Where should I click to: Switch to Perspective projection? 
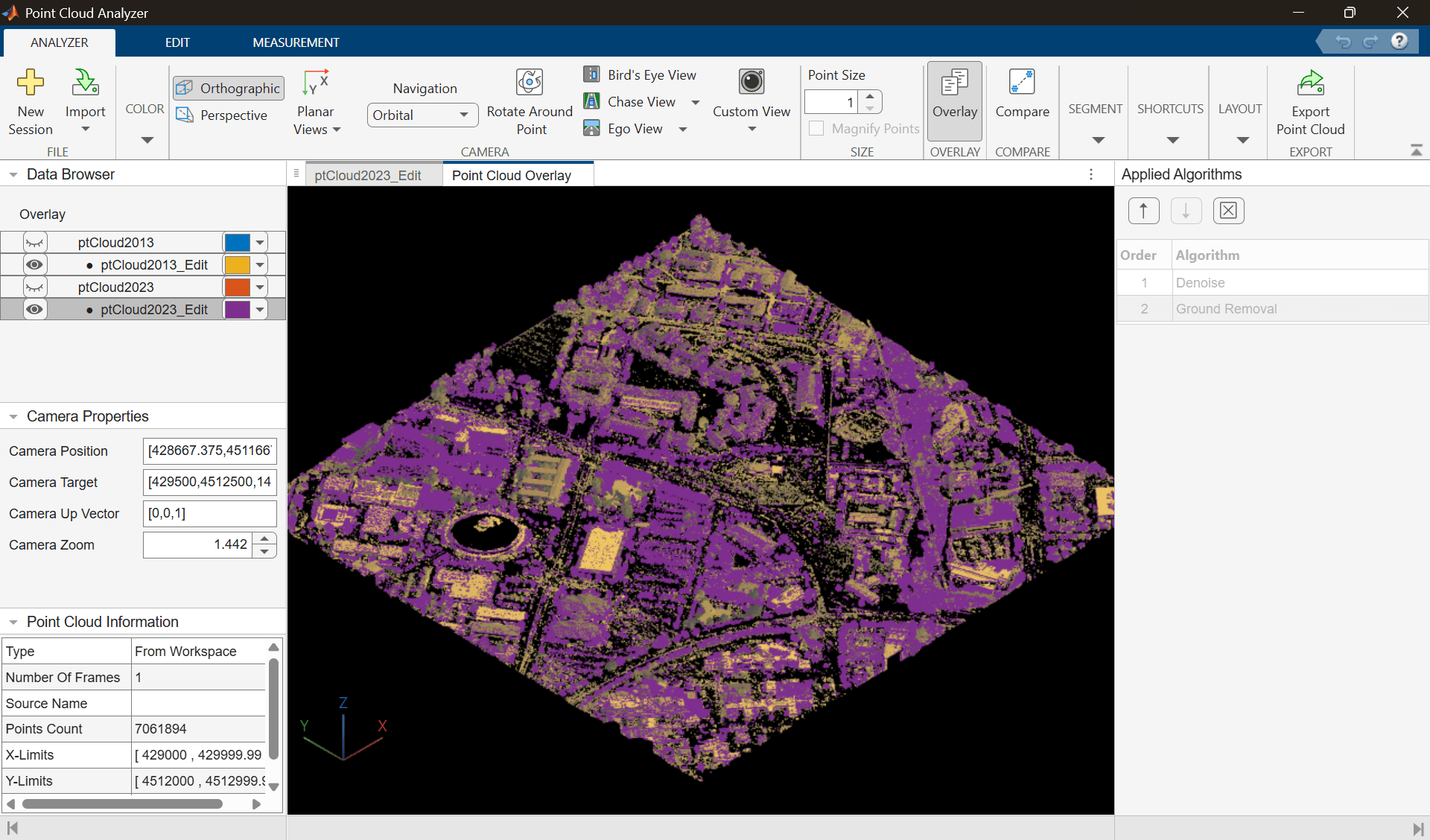[222, 115]
